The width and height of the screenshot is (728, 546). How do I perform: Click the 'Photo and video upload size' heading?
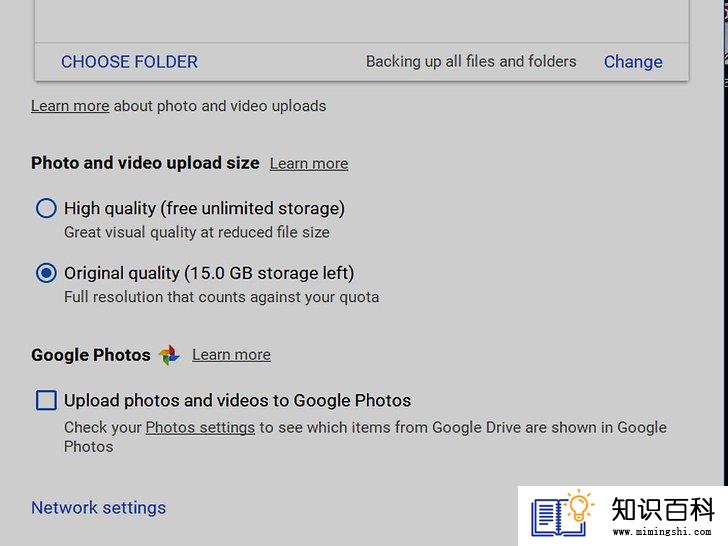pyautogui.click(x=145, y=163)
